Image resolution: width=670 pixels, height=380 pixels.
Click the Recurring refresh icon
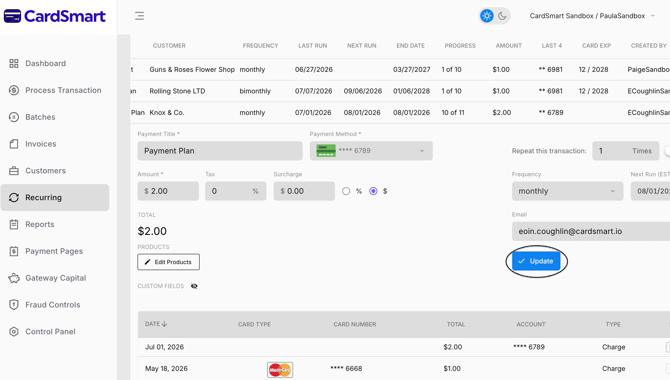14,197
